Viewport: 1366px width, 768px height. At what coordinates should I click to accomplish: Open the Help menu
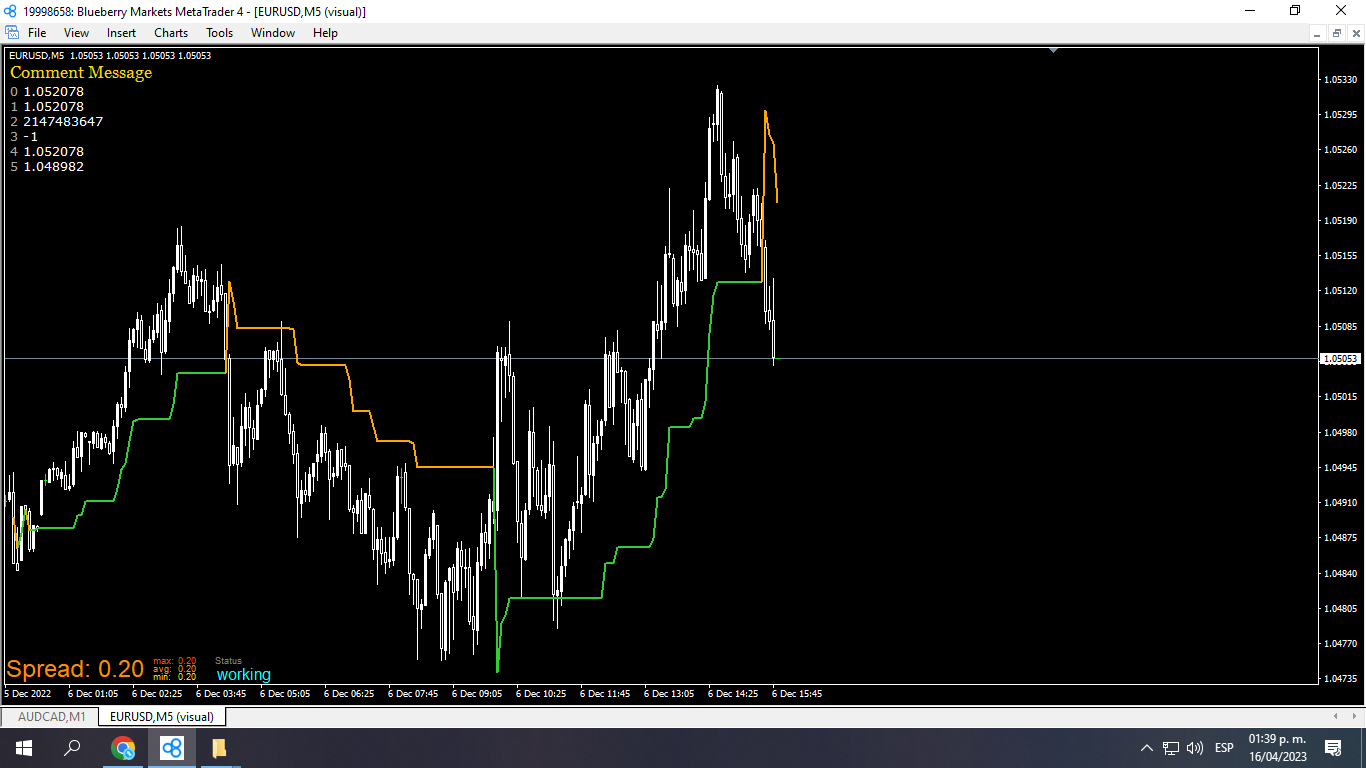point(325,33)
